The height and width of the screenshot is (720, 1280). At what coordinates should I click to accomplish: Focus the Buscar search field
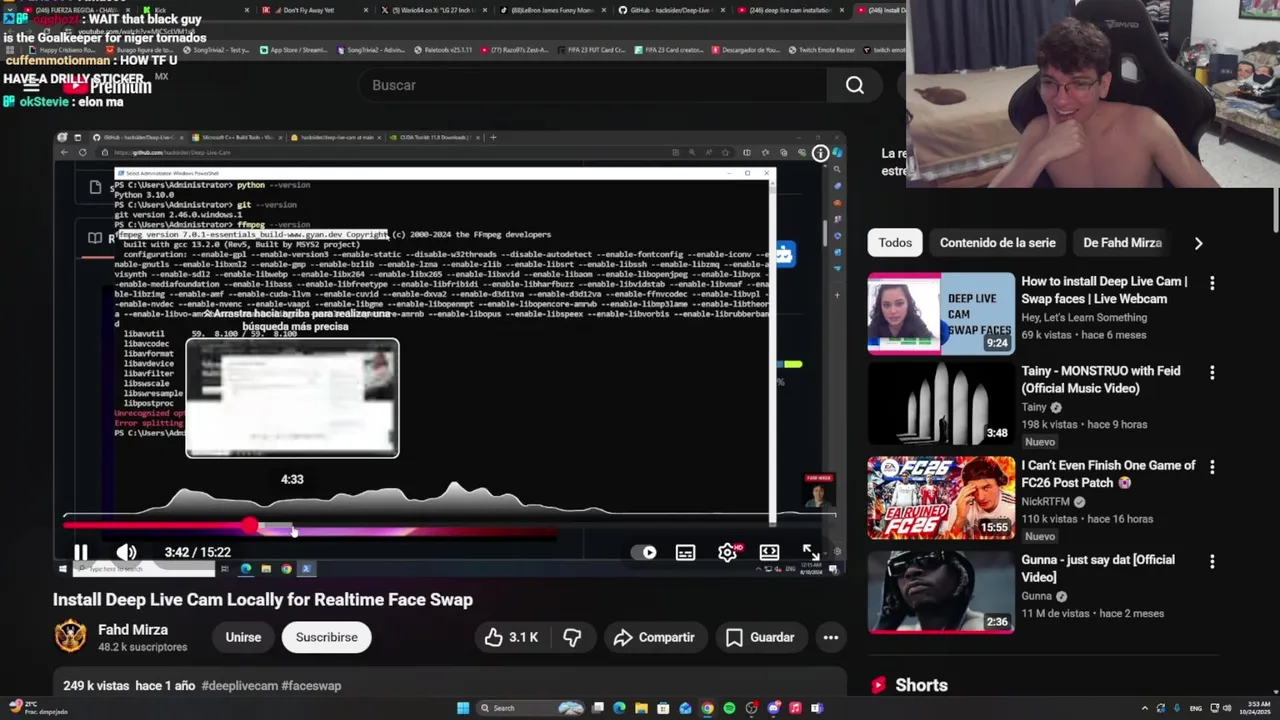[x=593, y=86]
